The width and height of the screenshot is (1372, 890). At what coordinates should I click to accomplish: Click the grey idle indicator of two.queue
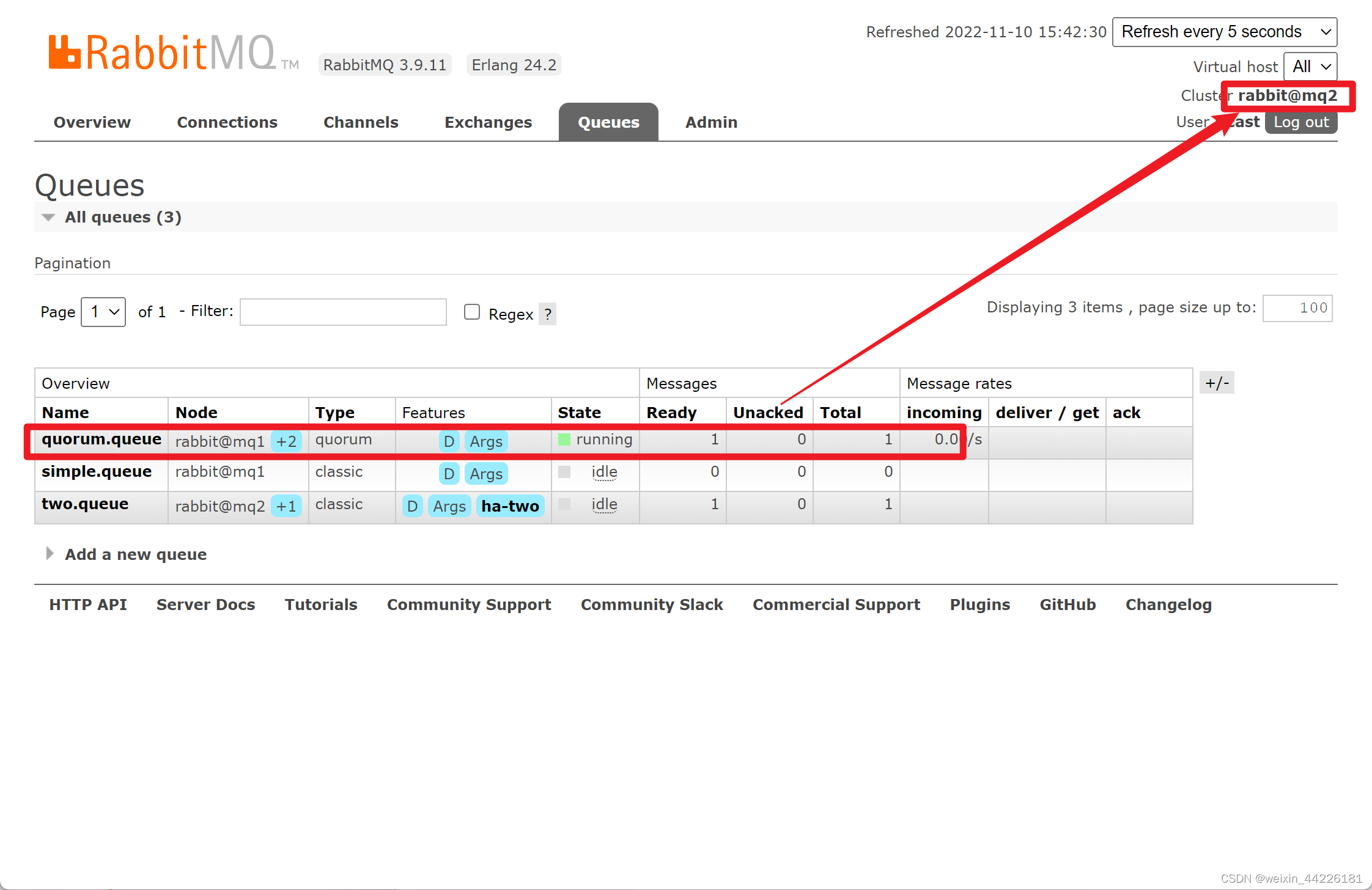coord(564,504)
